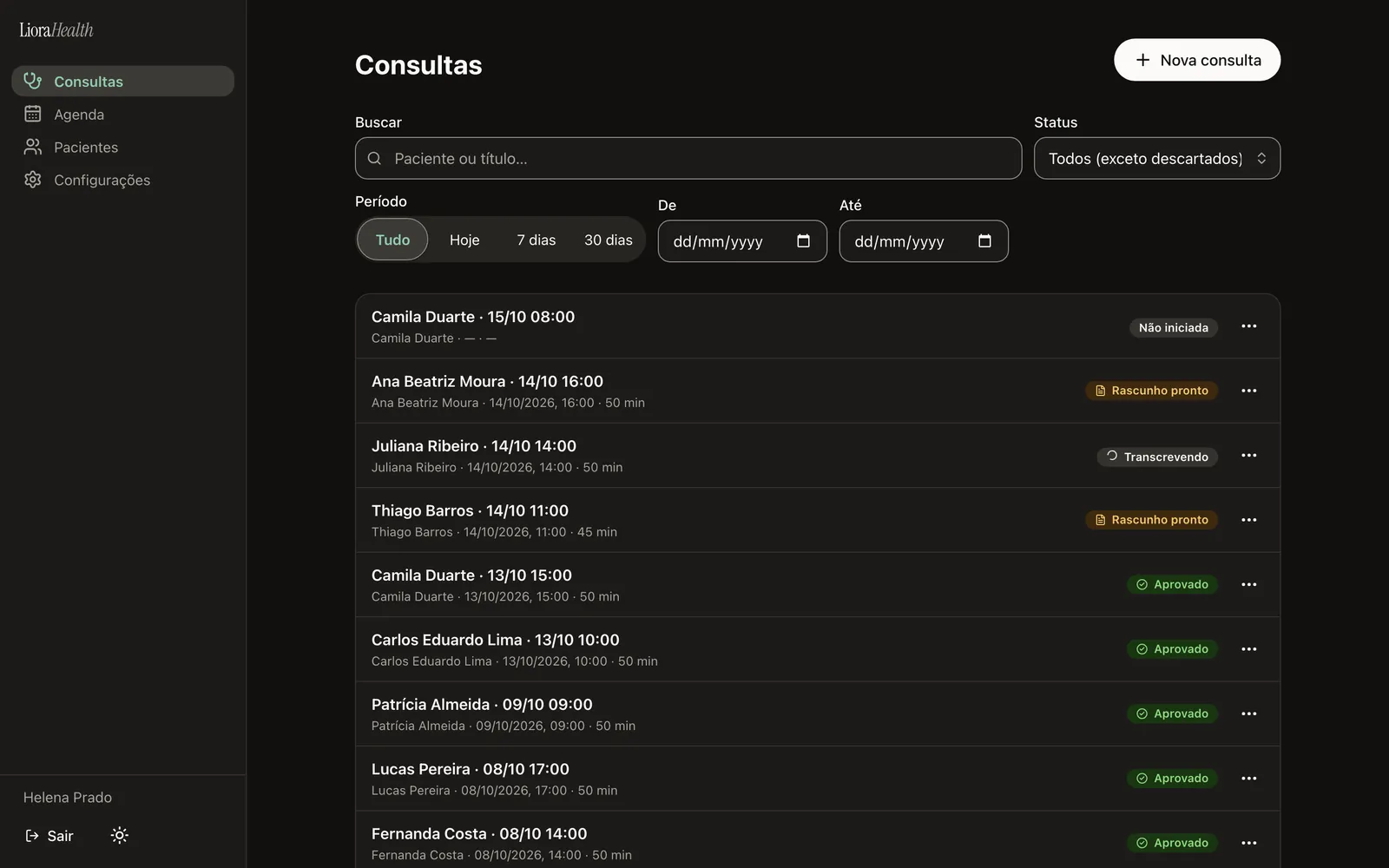This screenshot has width=1389, height=868.
Task: Open more options for Camila Duarte 13/10 15:00
Action: coord(1249,584)
